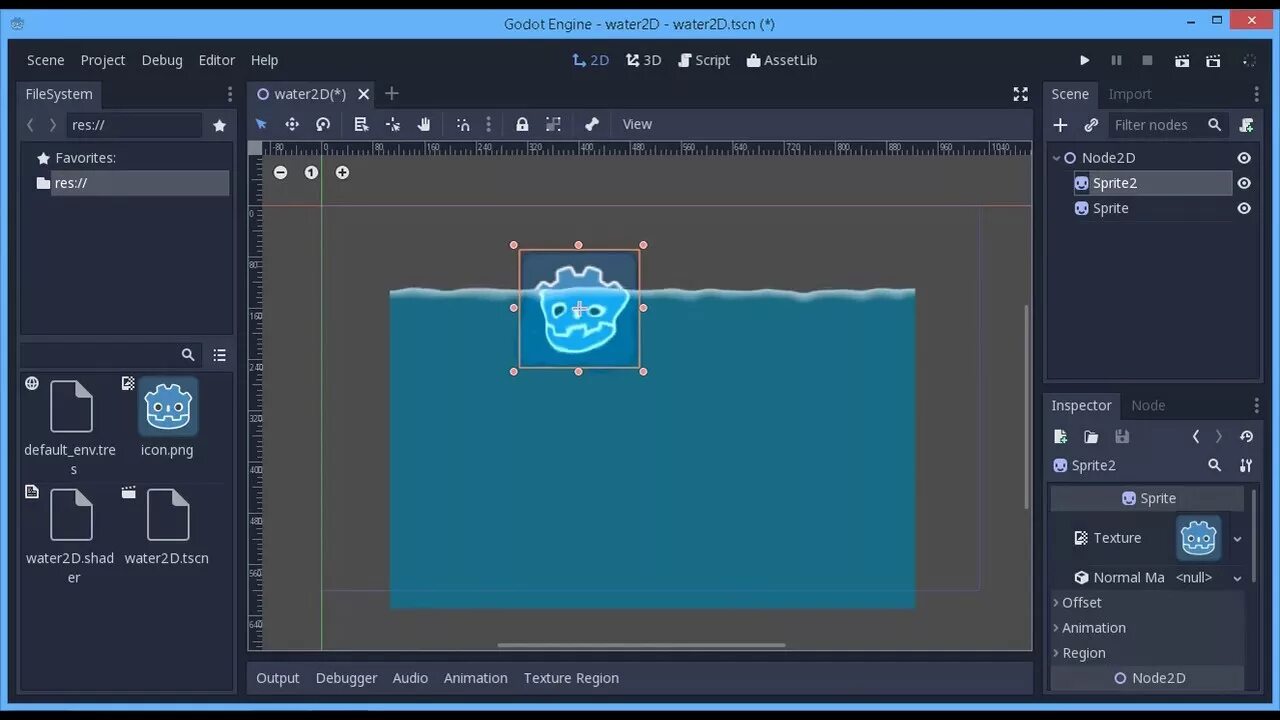Zoom out with the minus button
Viewport: 1280px width, 720px height.
(x=280, y=172)
